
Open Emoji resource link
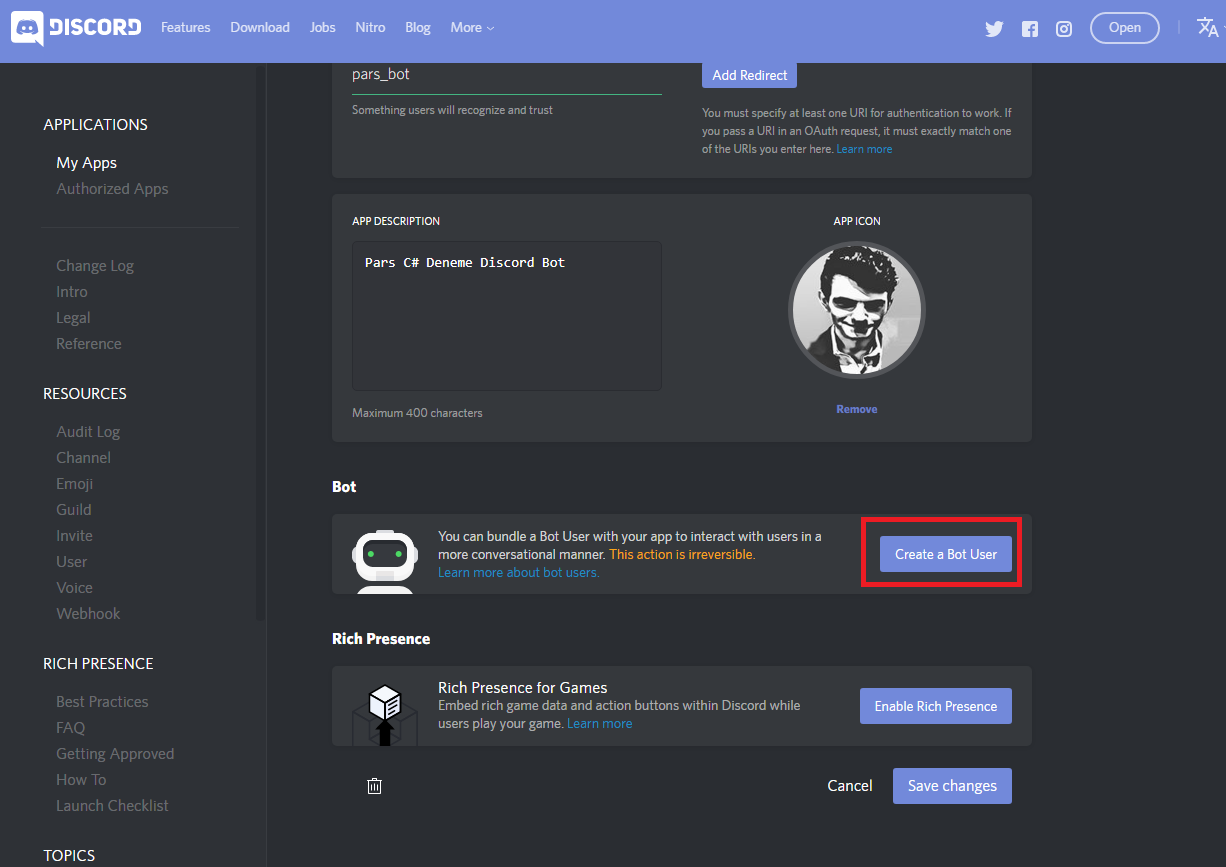tap(75, 484)
